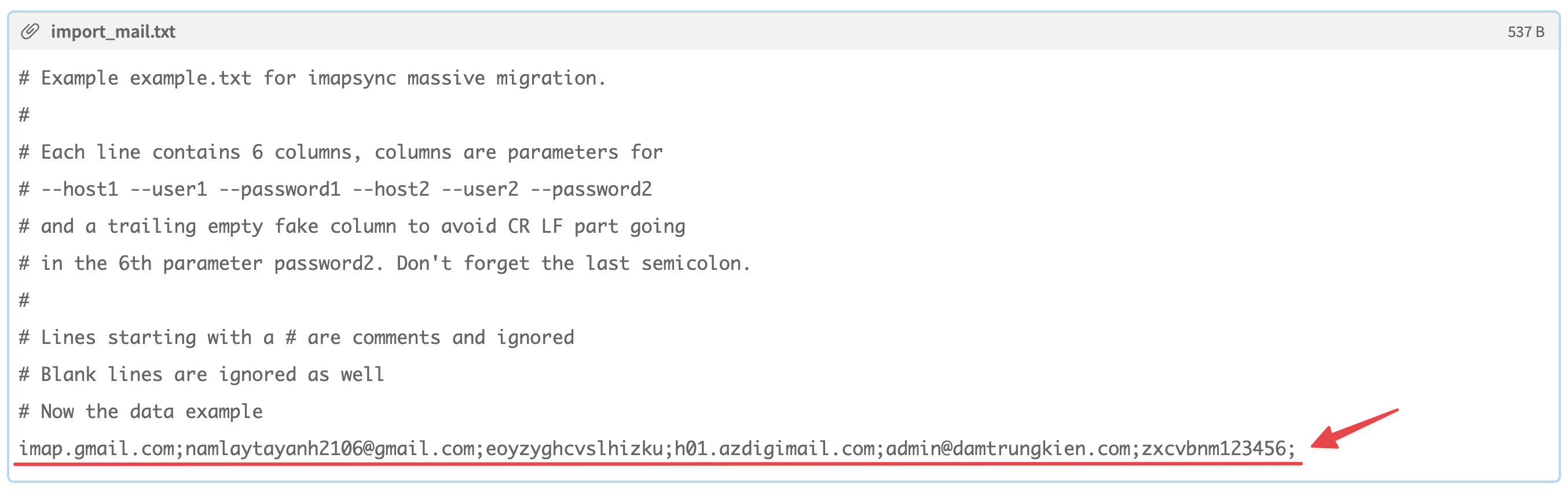
Task: Click admin@damtrungkien.com in data line
Action: coord(1008,449)
